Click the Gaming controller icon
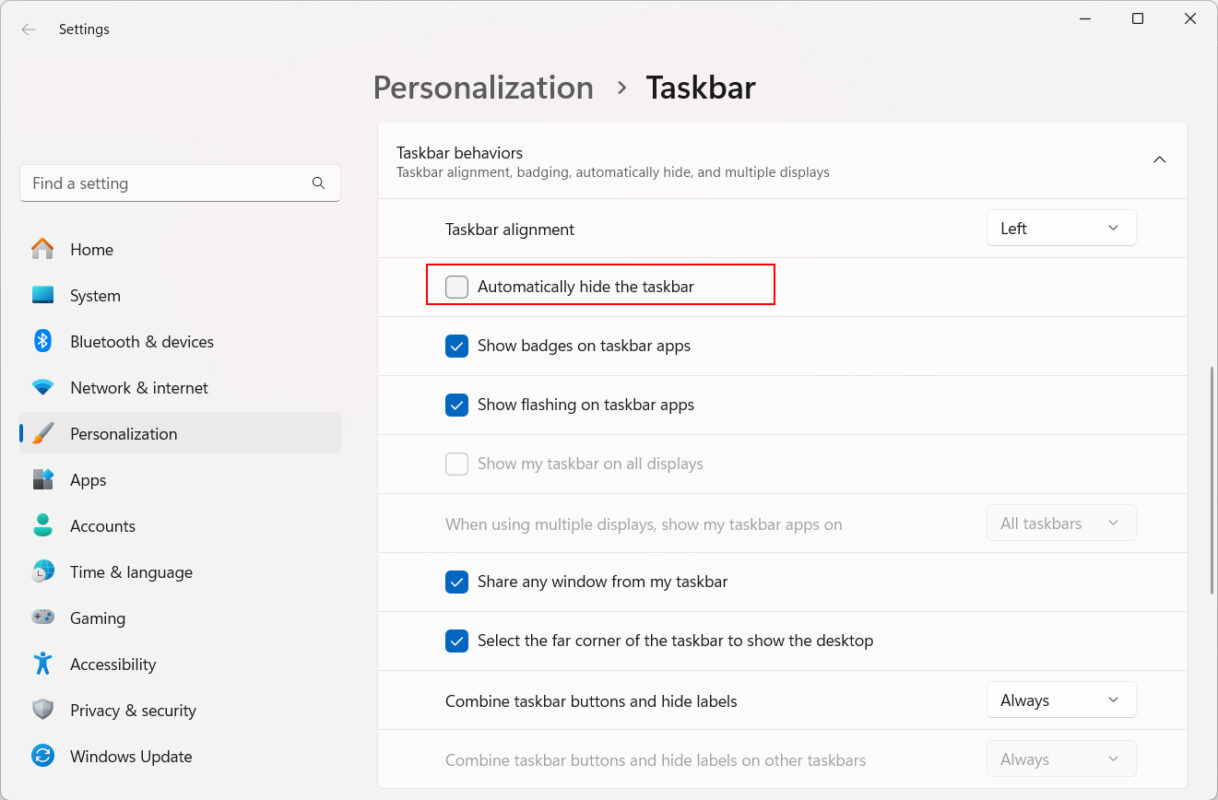 point(42,617)
